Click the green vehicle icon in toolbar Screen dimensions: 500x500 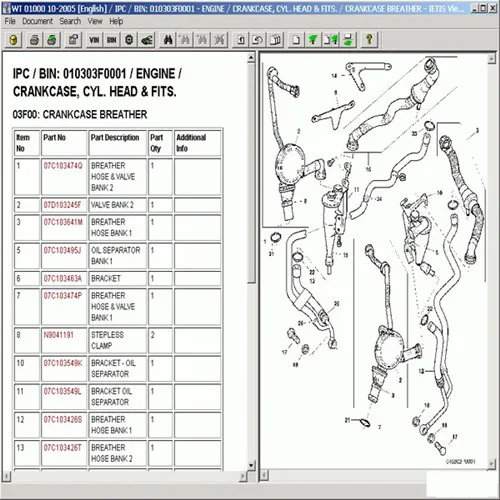(147, 40)
